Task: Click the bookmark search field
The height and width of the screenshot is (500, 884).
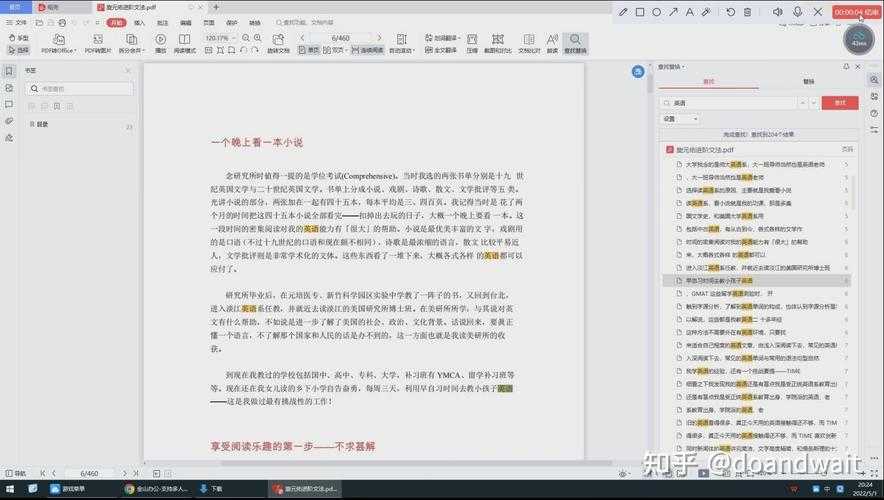Action: pos(79,89)
